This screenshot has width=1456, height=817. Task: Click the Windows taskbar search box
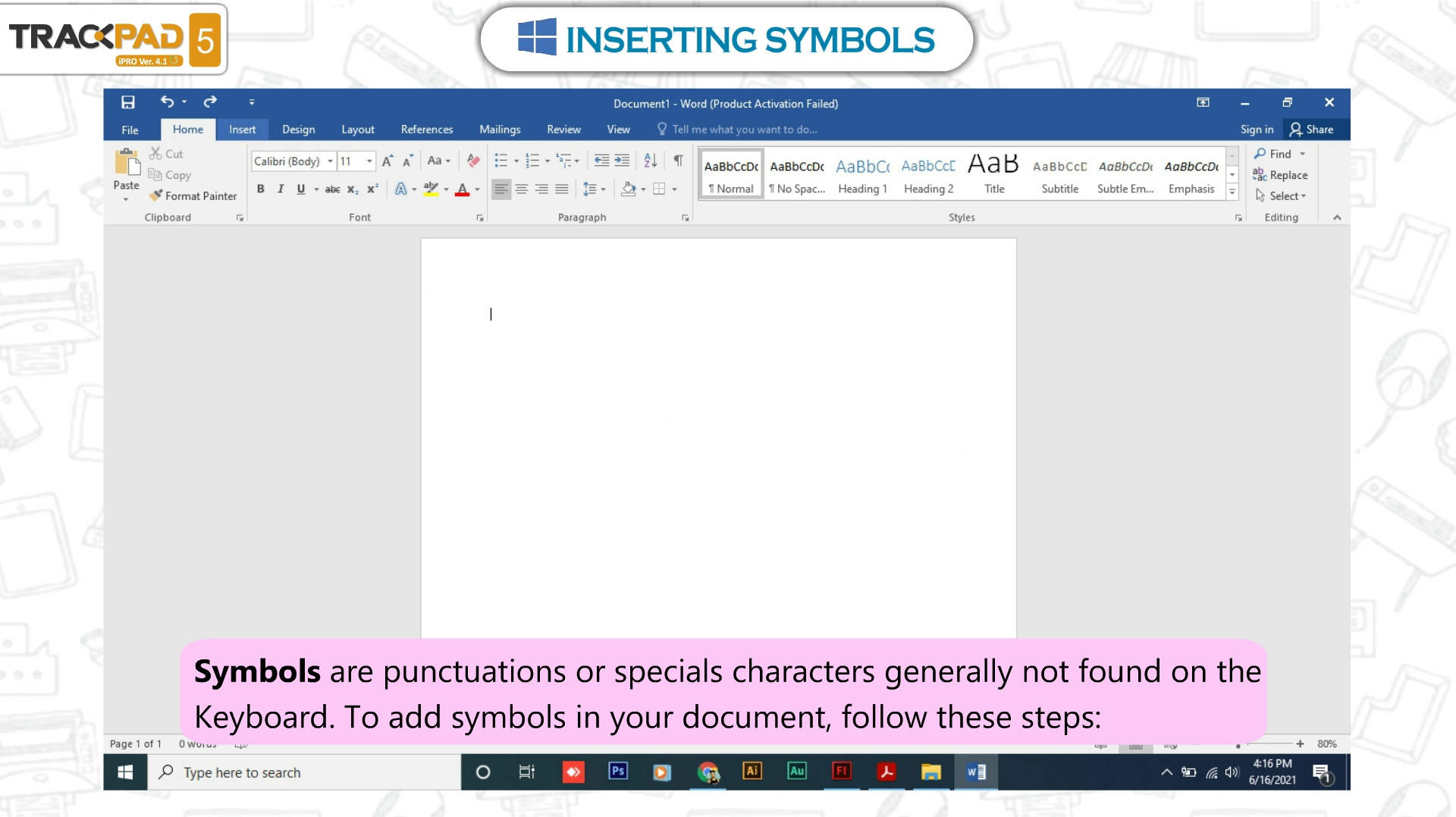tap(303, 772)
